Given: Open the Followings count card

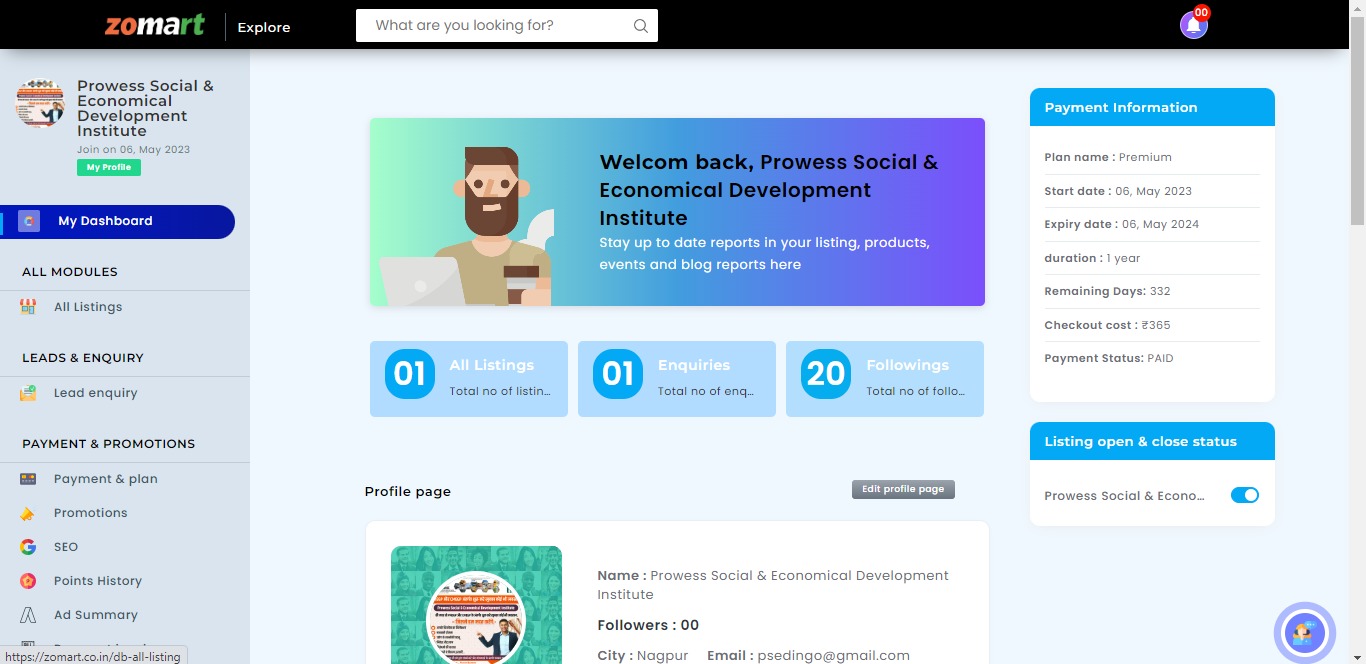Looking at the screenshot, I should (x=885, y=379).
